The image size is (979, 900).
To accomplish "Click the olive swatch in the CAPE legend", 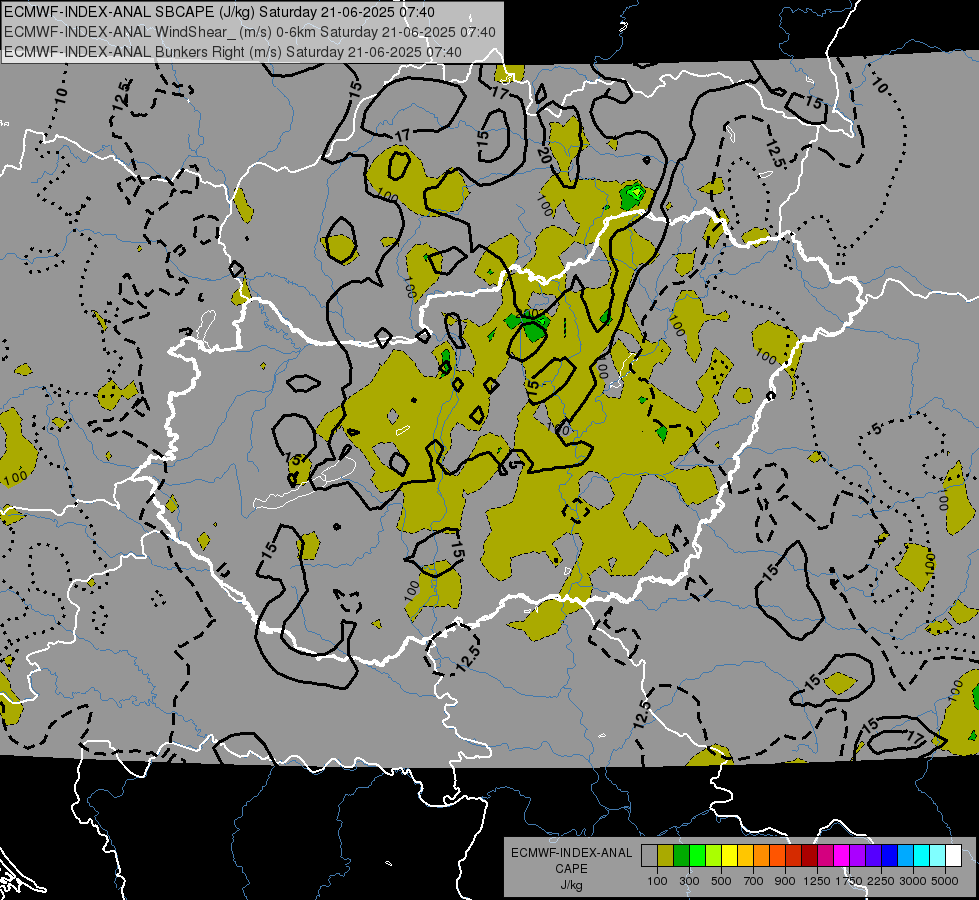I will point(666,856).
